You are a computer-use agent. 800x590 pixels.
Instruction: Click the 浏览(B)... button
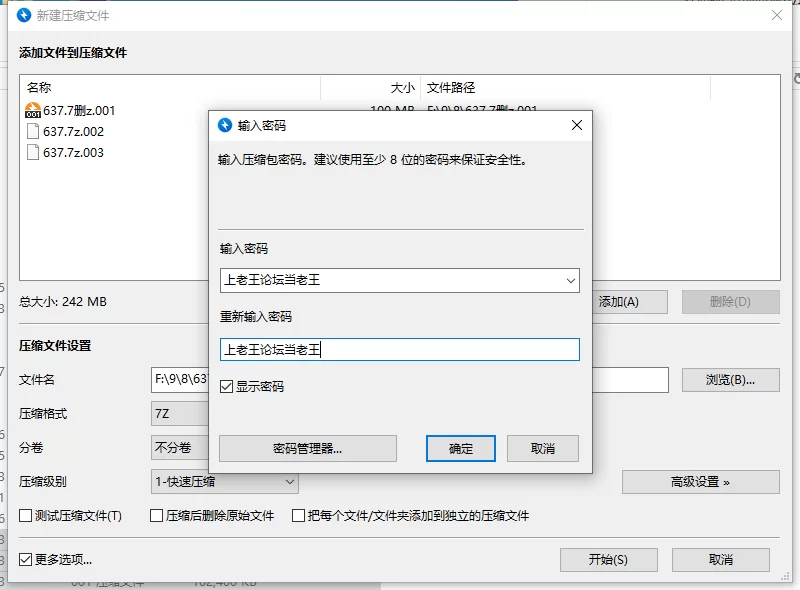(730, 380)
